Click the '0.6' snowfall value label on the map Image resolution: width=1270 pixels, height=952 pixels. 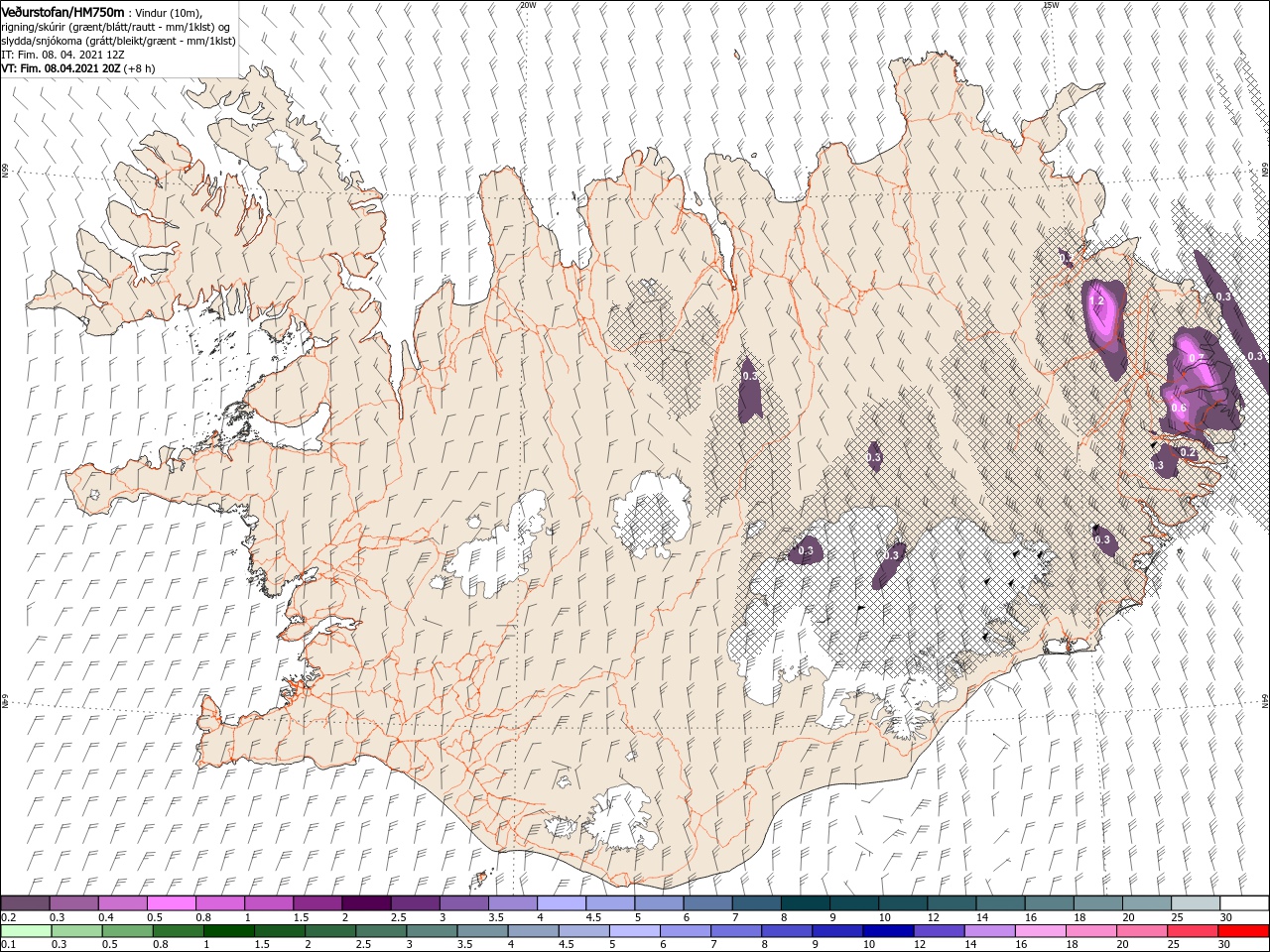click(x=1179, y=408)
